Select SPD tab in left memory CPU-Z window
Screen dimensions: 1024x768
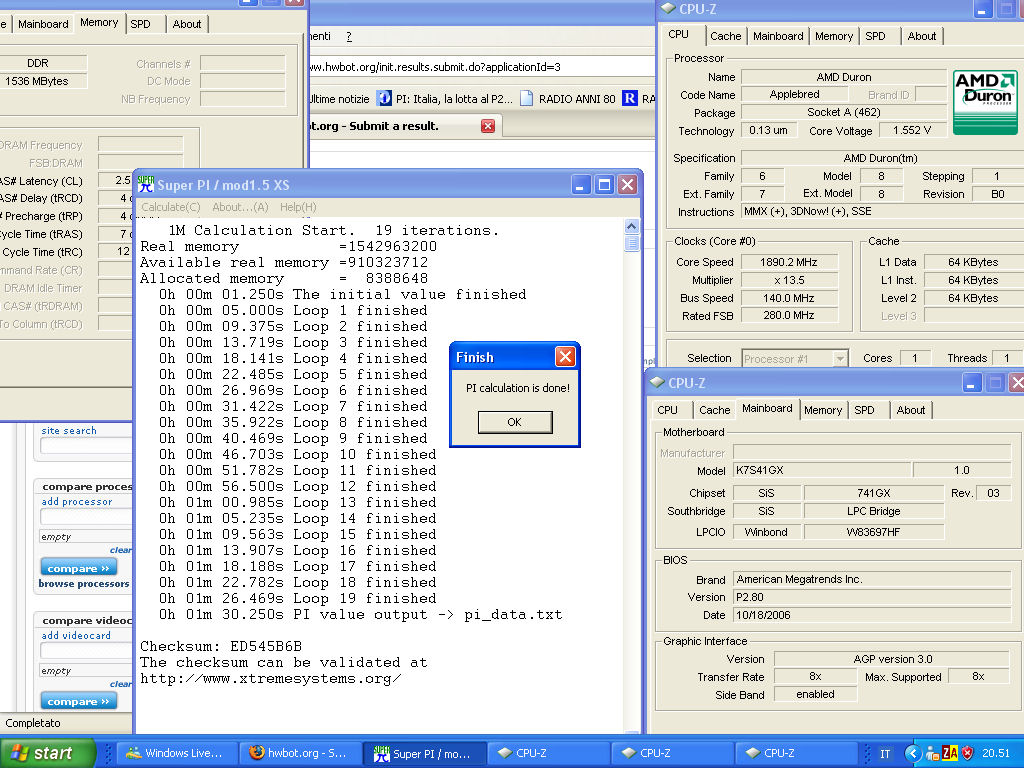tap(140, 24)
